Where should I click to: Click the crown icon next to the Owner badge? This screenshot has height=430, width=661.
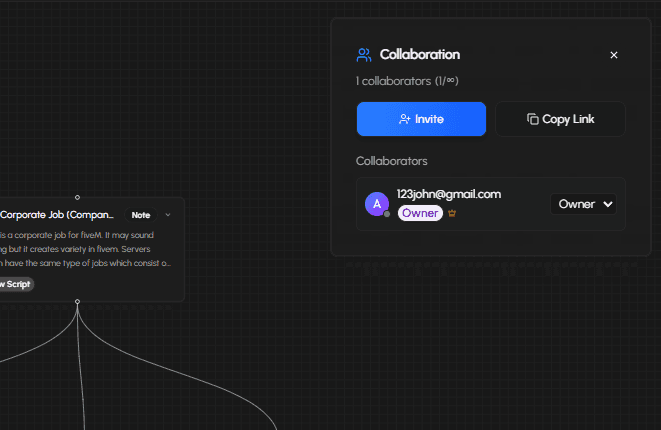(452, 213)
